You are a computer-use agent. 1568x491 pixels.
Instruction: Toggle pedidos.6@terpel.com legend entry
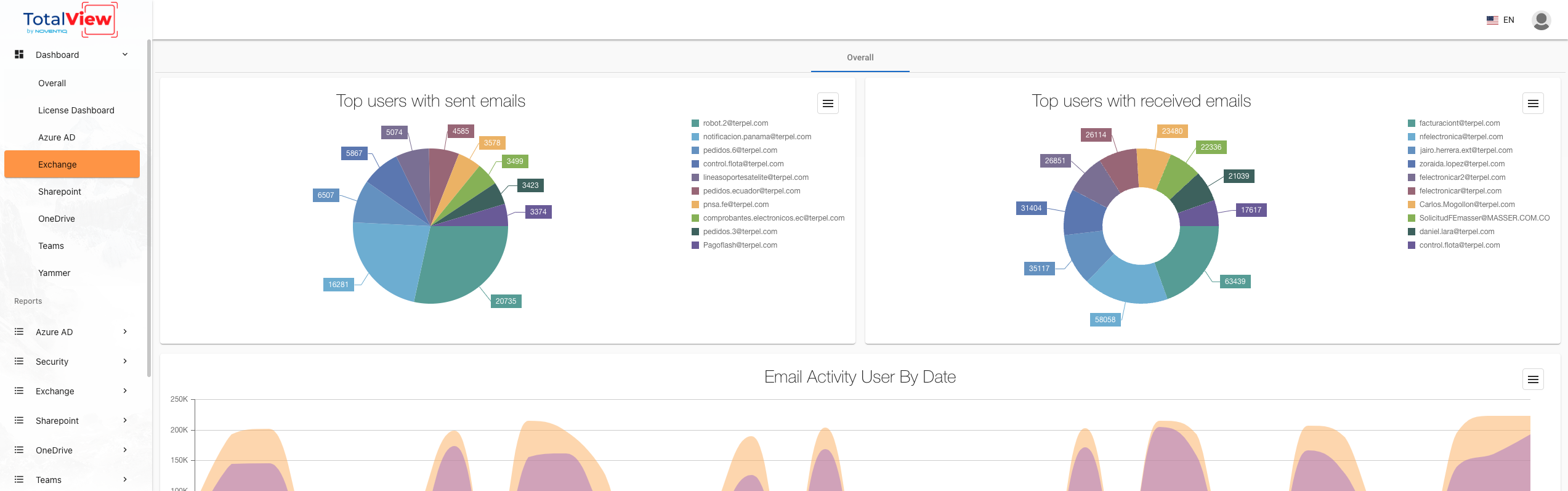pyautogui.click(x=734, y=150)
